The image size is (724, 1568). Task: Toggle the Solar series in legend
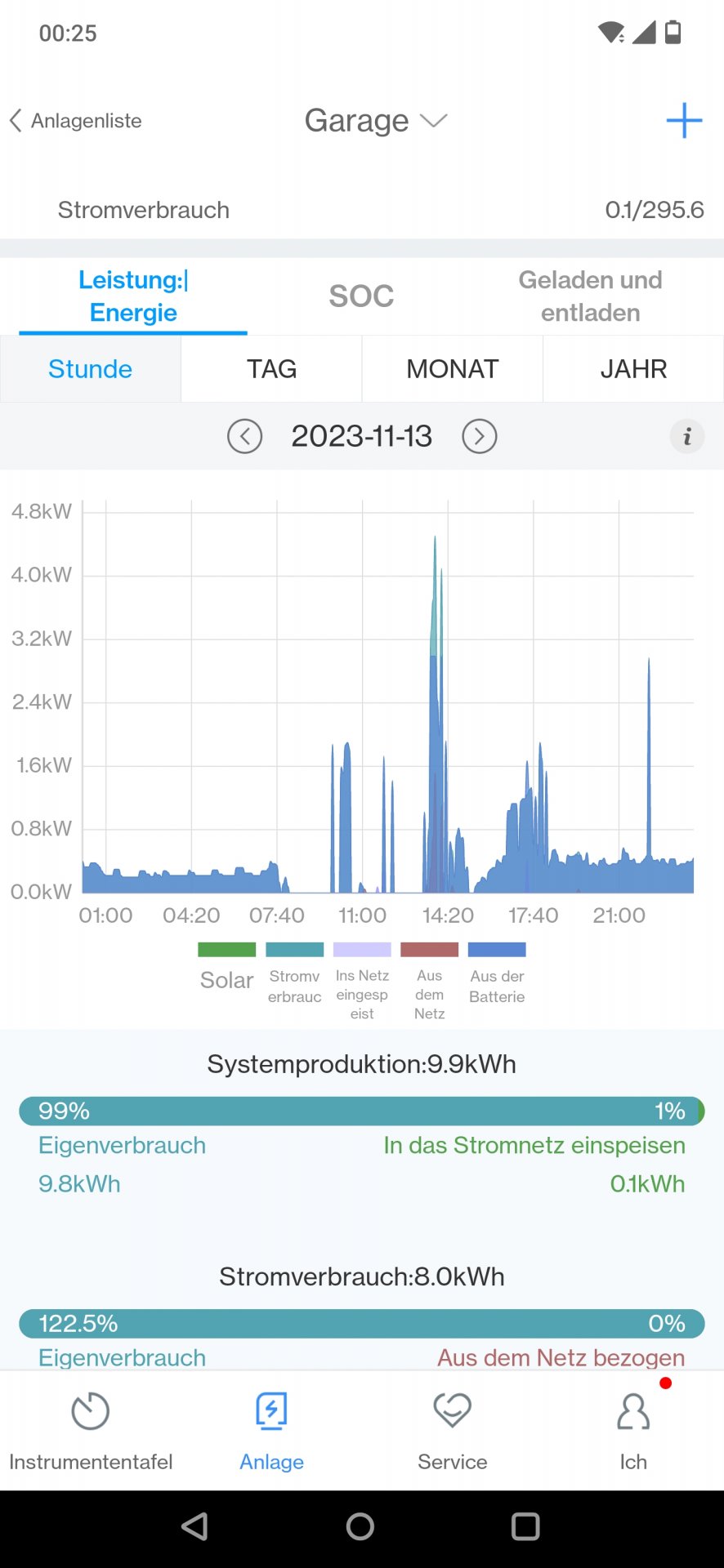[x=226, y=950]
